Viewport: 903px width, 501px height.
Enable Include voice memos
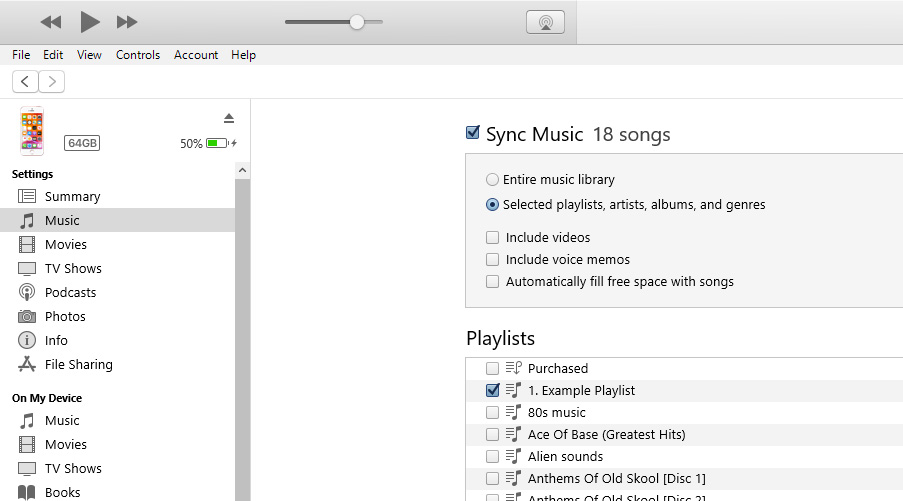492,260
